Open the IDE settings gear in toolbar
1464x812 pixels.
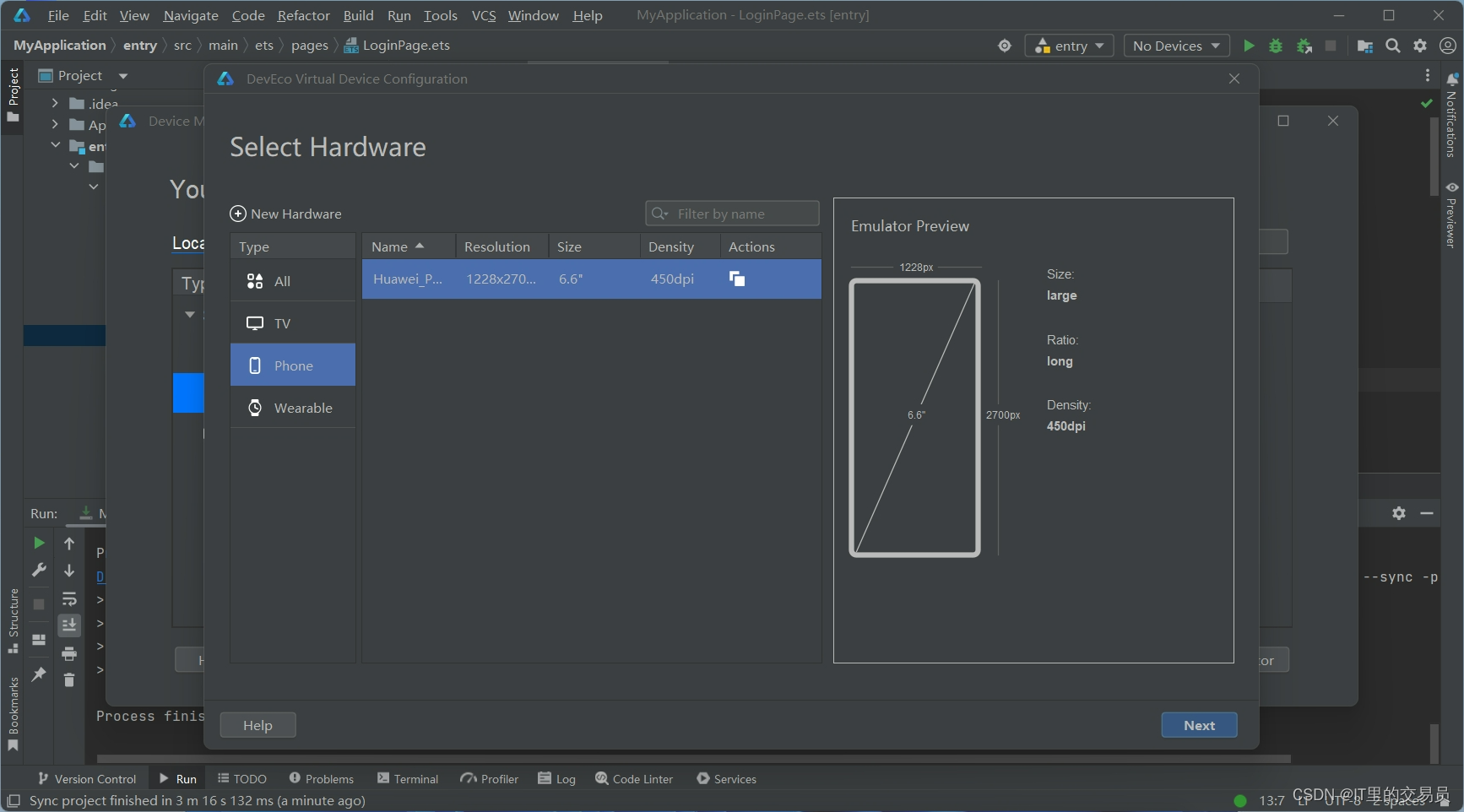pos(1420,46)
